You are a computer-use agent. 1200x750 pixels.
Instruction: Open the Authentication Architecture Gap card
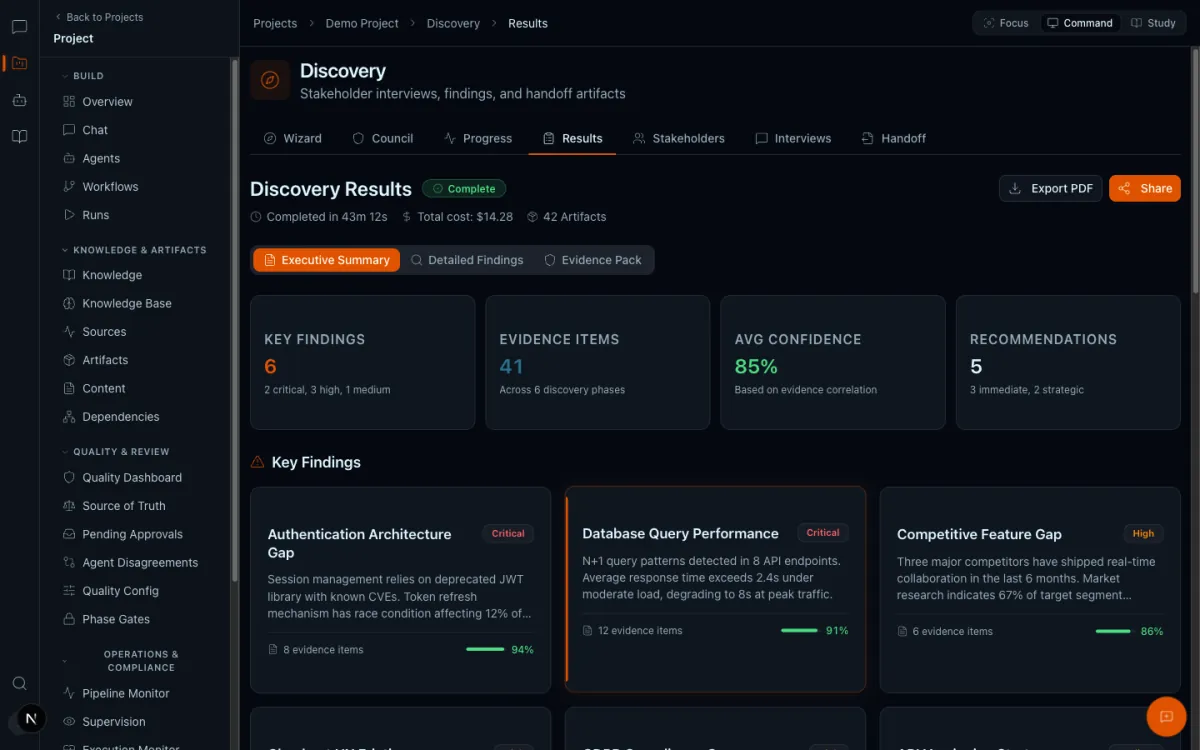[400, 590]
